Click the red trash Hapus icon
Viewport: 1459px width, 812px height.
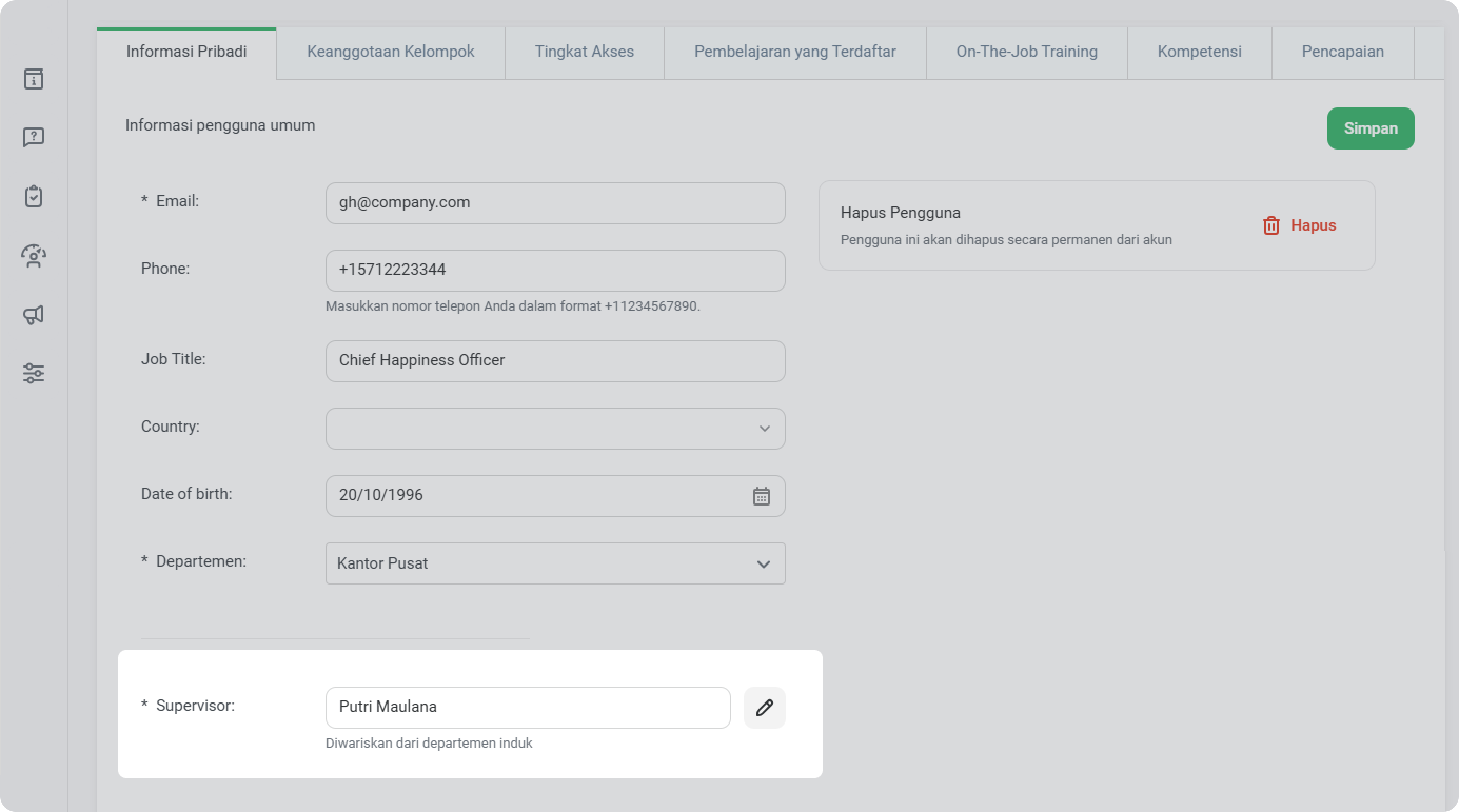[x=1270, y=225]
